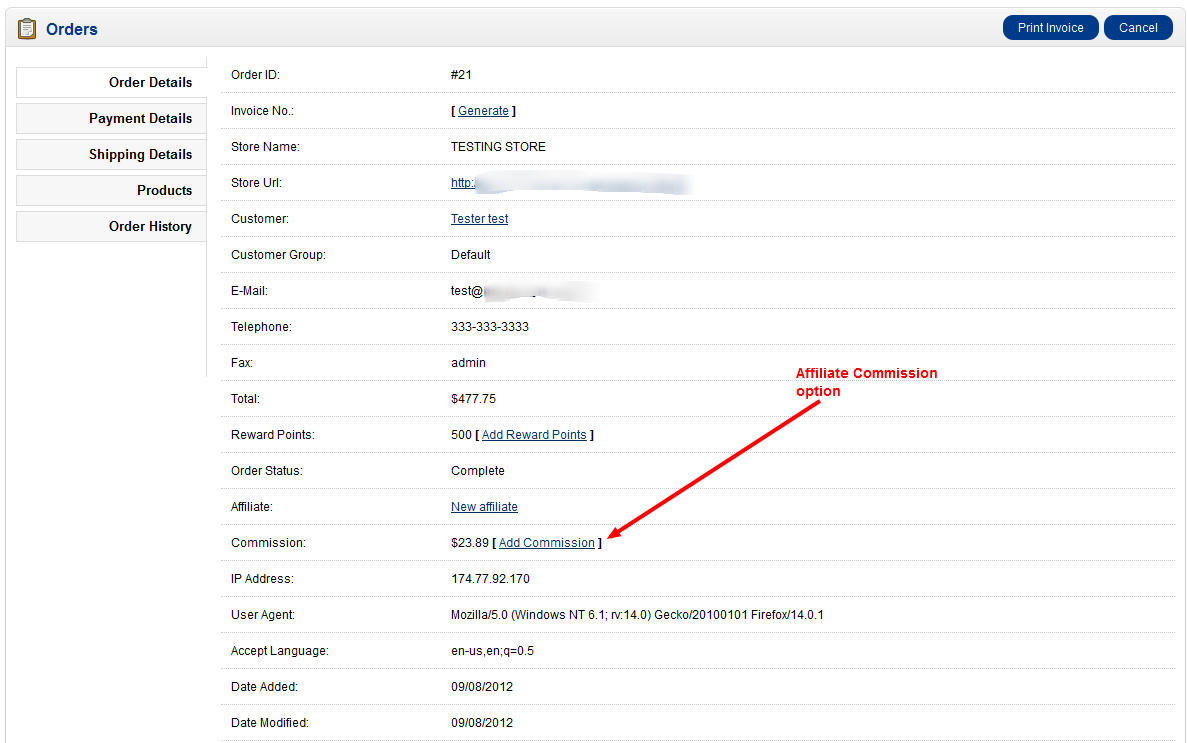
Task: Click the Add Commission link
Action: pos(546,543)
